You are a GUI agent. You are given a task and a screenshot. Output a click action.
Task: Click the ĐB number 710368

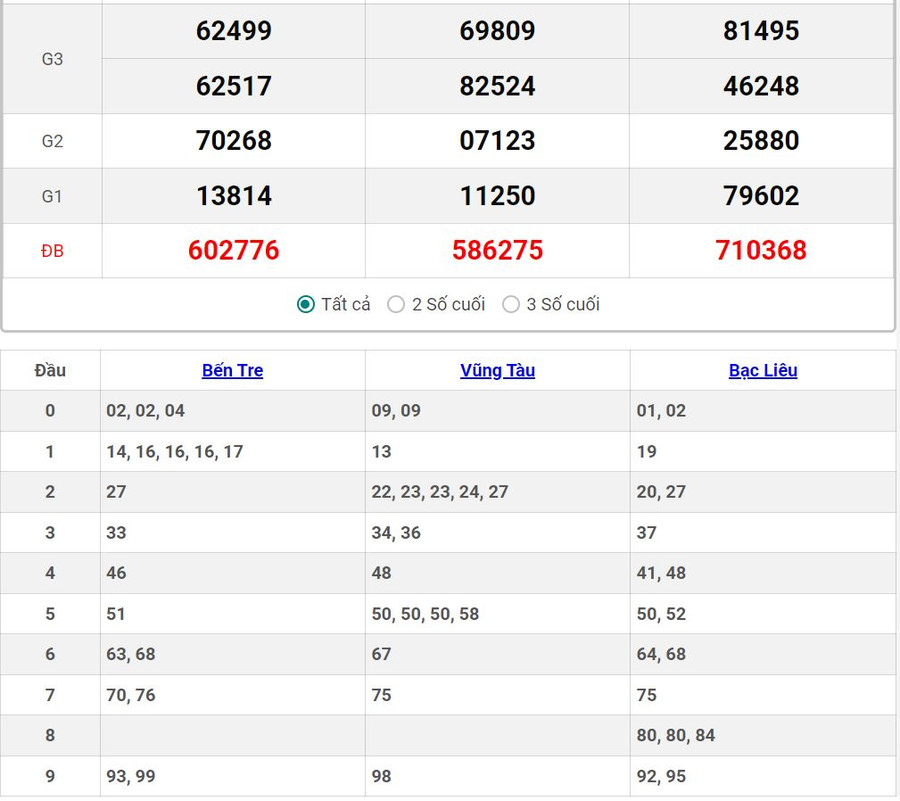pos(761,250)
